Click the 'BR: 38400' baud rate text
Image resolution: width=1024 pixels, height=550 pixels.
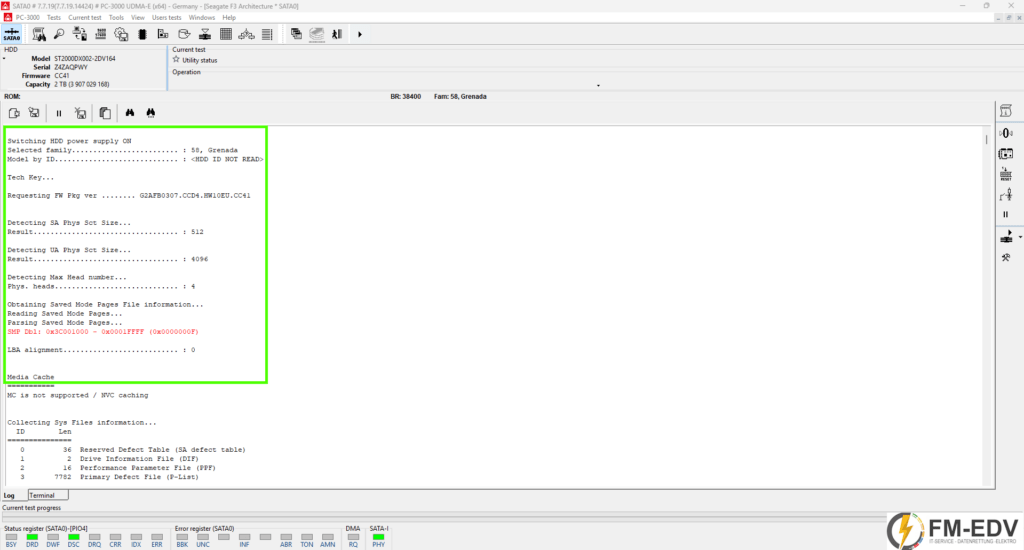click(x=406, y=97)
